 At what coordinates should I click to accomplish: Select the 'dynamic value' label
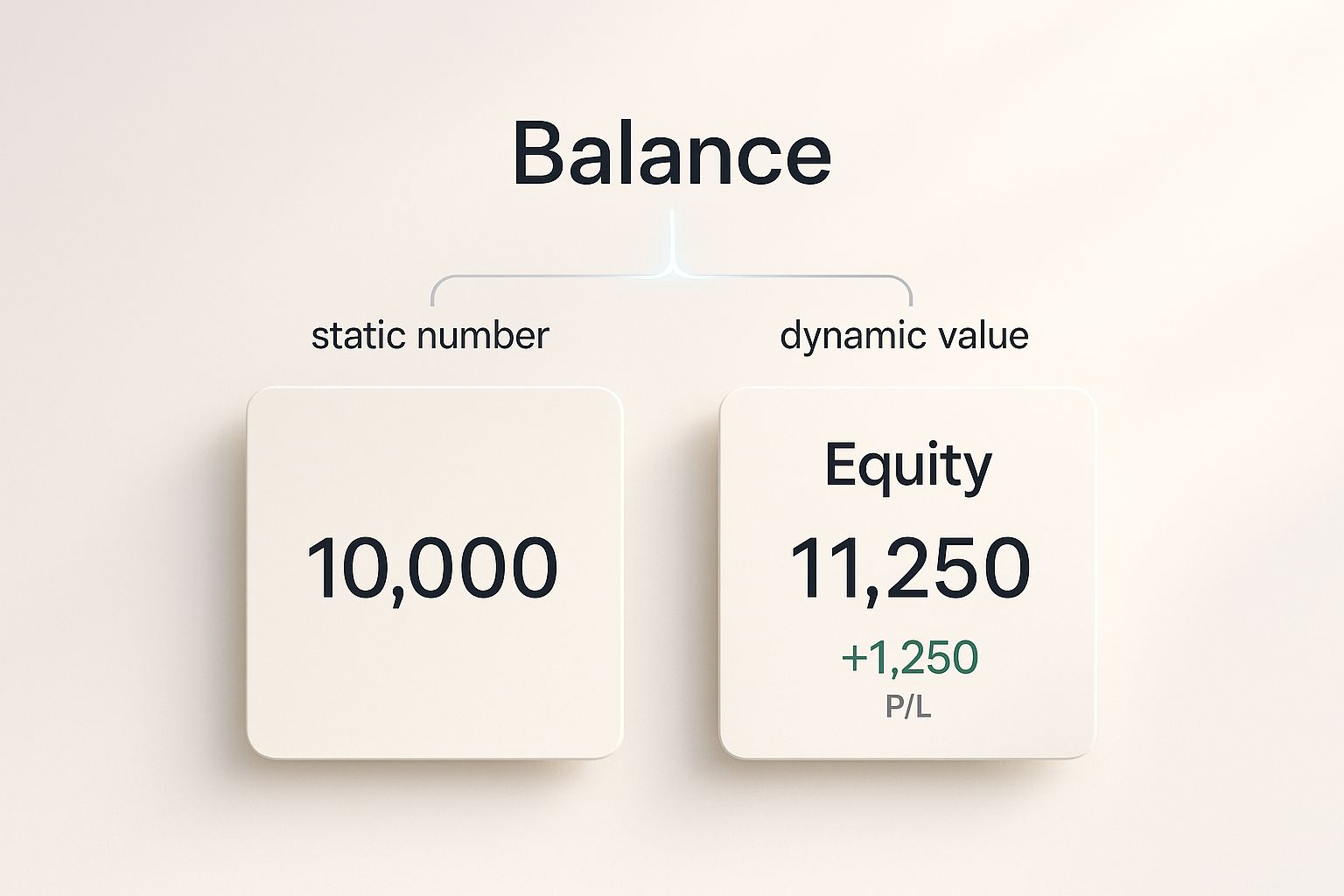[x=904, y=336]
